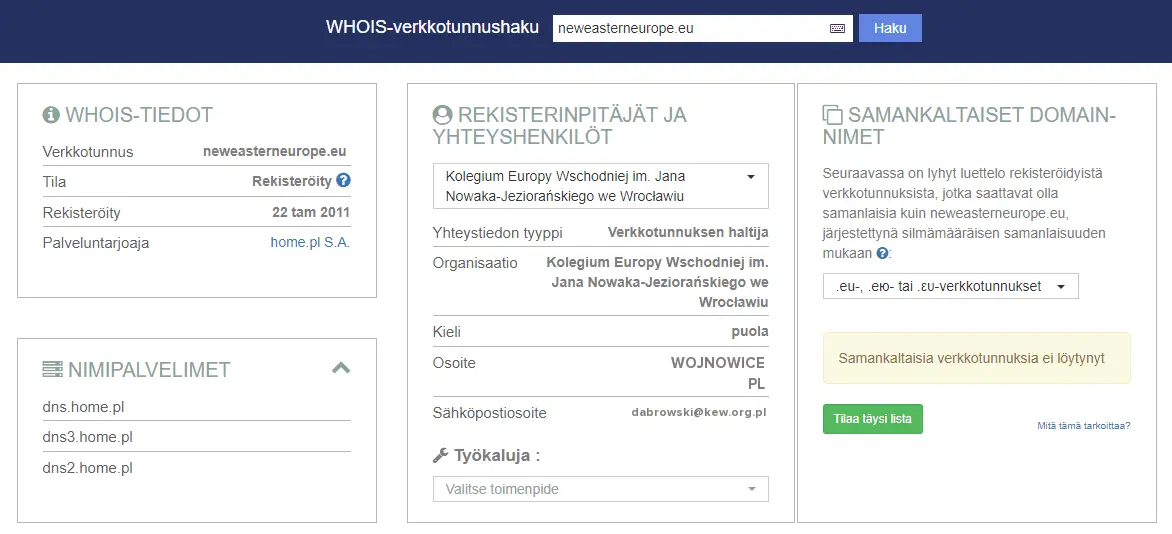Viewport: 1172px width, 534px height.
Task: Click the Tilaa täysi lista button
Action: coord(872,419)
